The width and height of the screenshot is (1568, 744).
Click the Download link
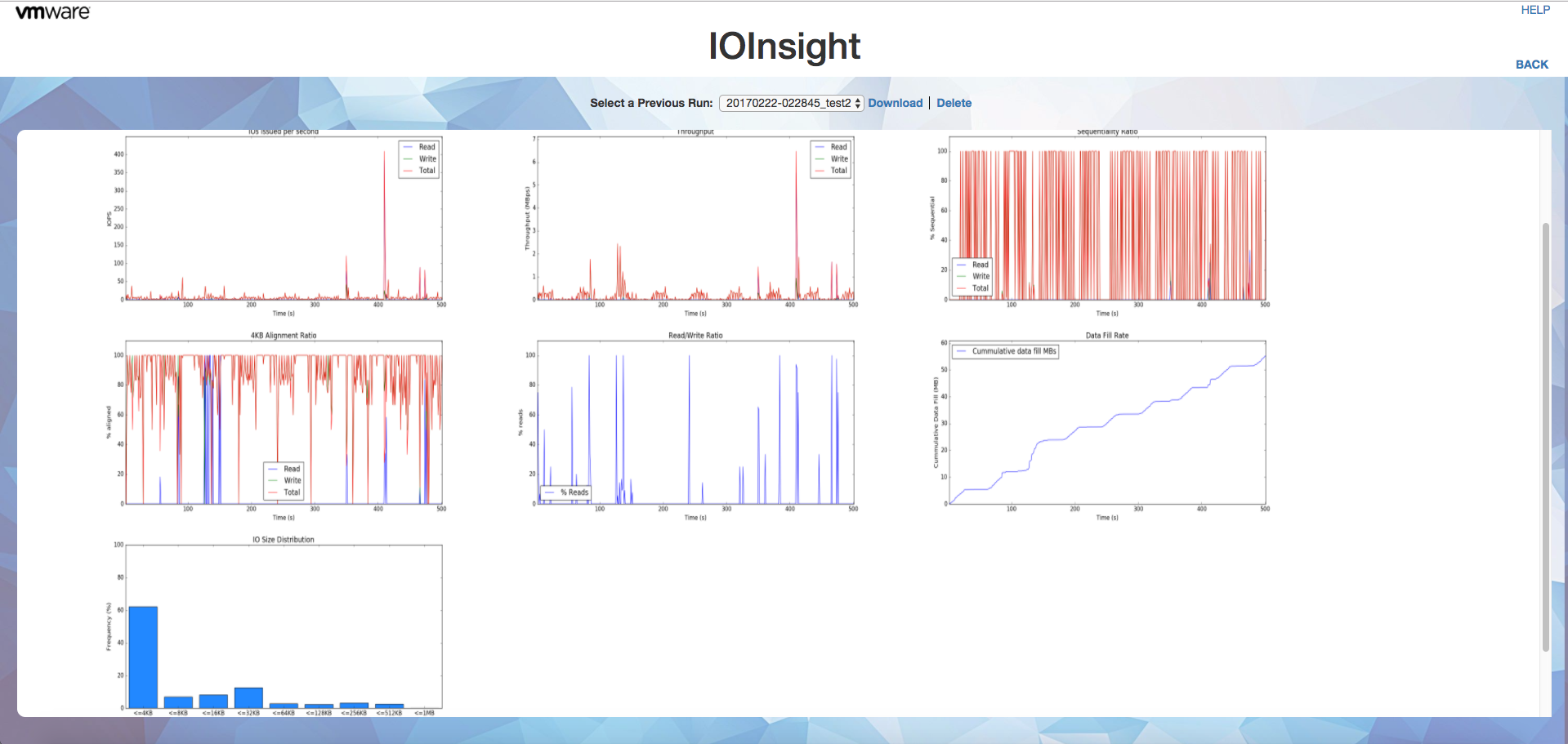coord(895,103)
